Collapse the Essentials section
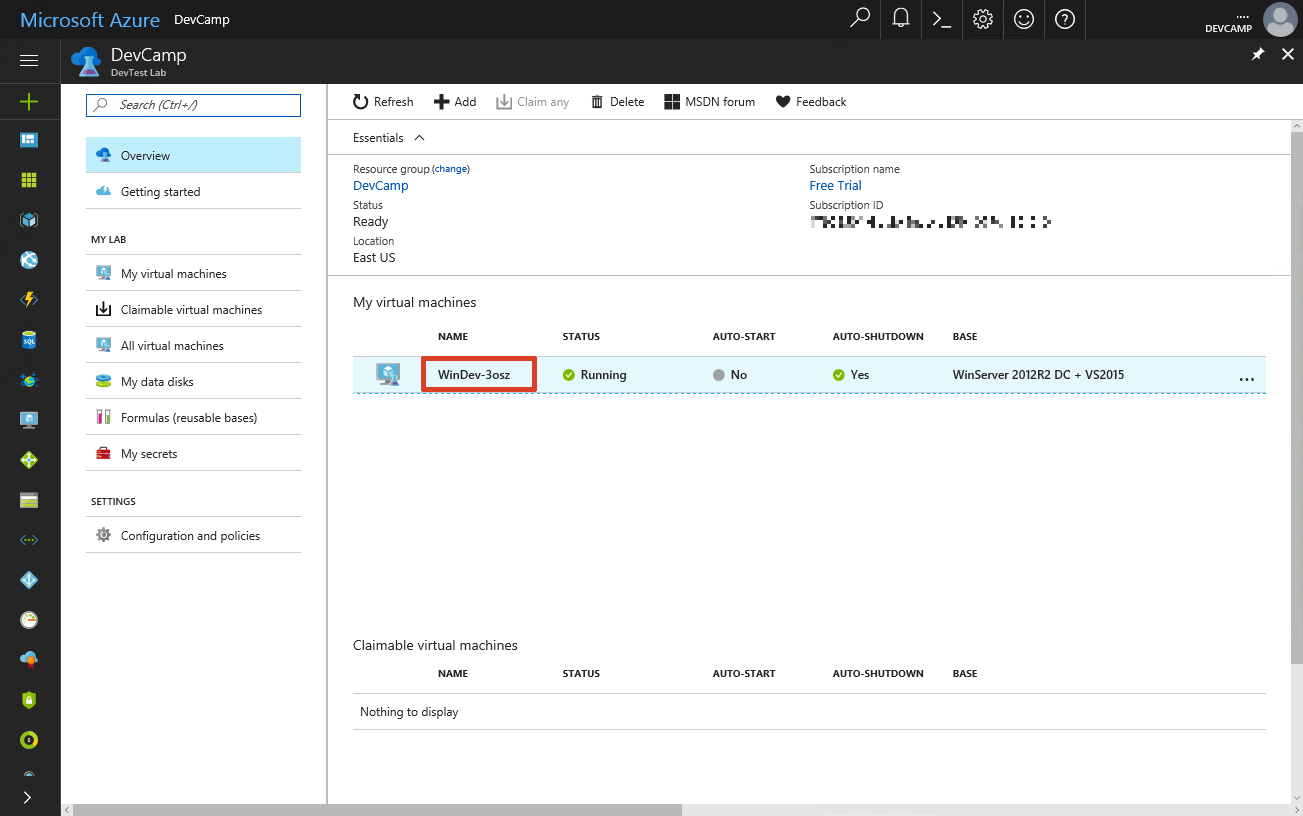The image size is (1303, 816). coord(389,138)
